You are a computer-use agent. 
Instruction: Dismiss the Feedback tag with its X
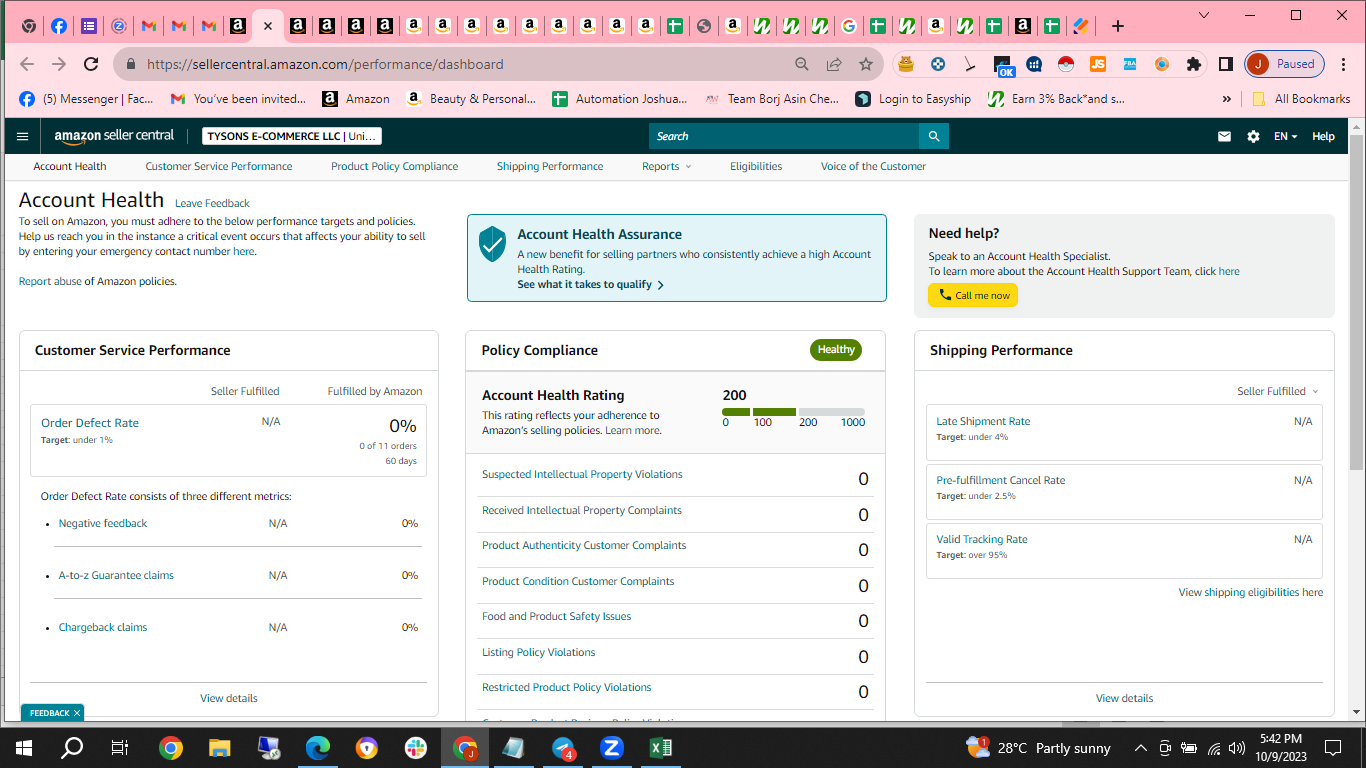point(77,713)
